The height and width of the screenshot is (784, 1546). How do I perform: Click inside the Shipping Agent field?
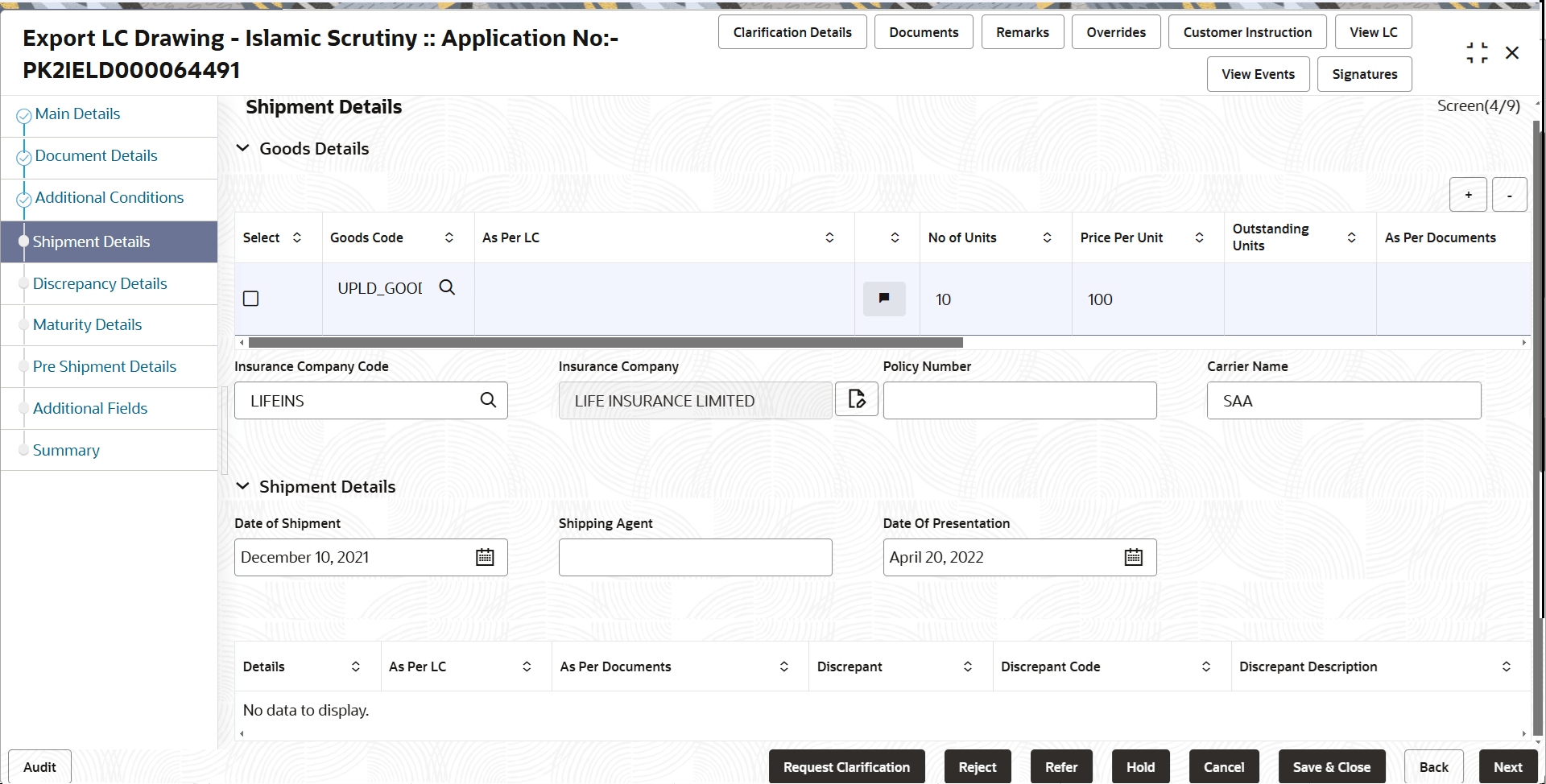tap(694, 556)
